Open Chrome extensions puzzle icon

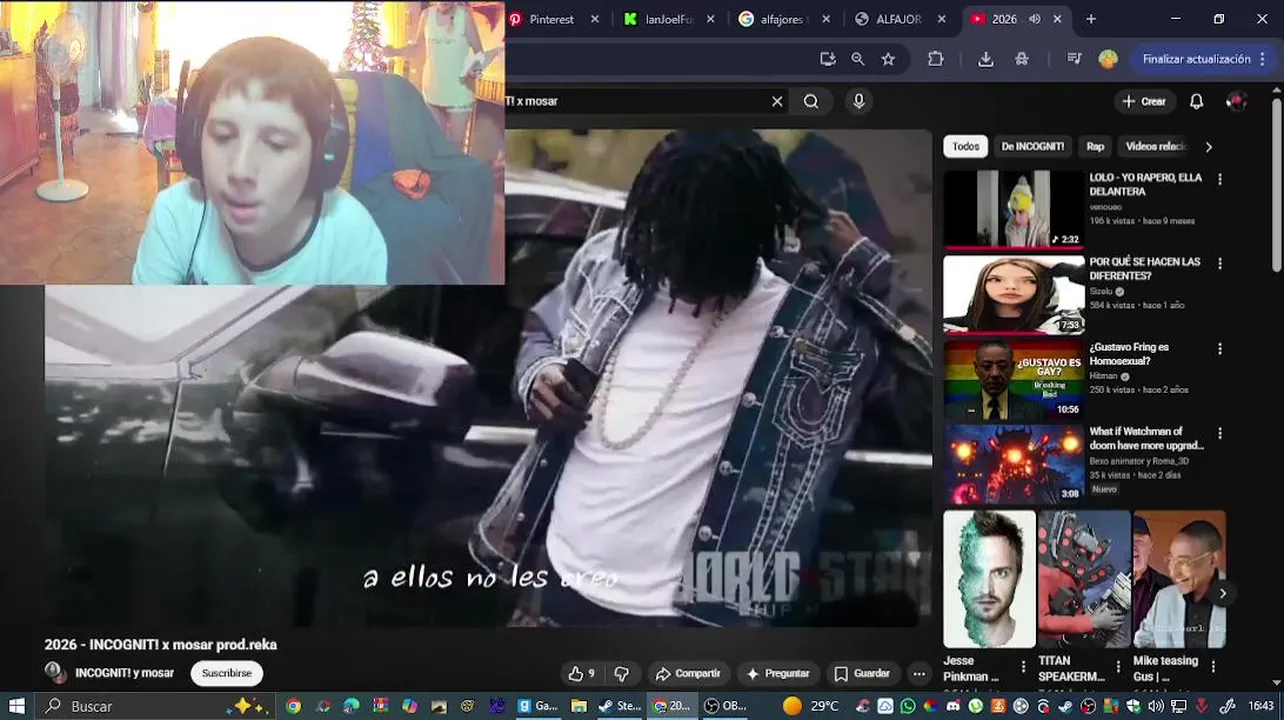936,59
